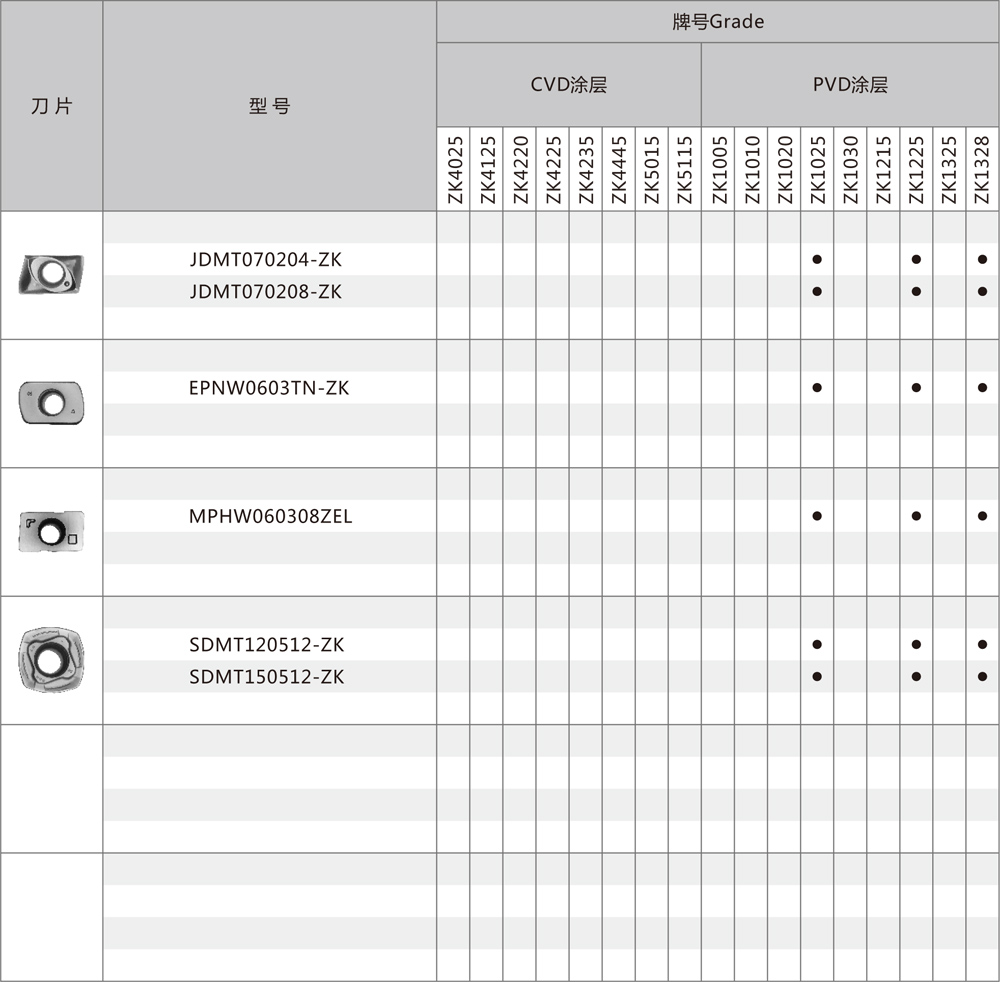Click the ZK4025 column header
The width and height of the screenshot is (1000, 982).
pos(454,169)
